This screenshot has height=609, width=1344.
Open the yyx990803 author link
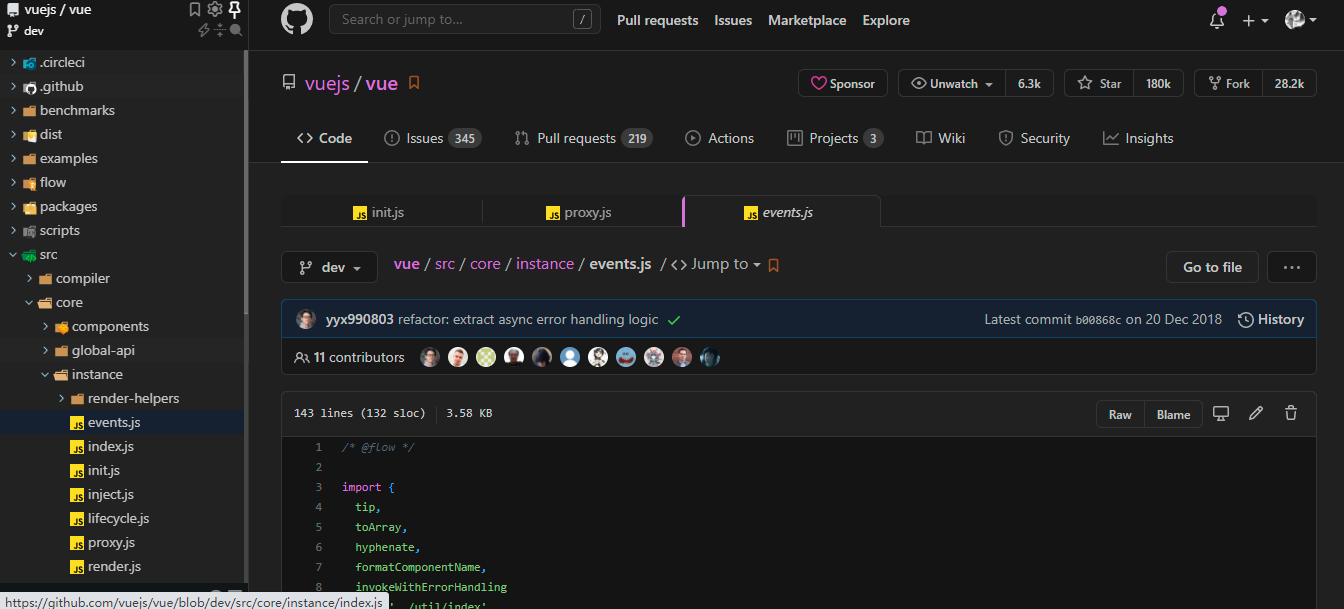pos(360,319)
